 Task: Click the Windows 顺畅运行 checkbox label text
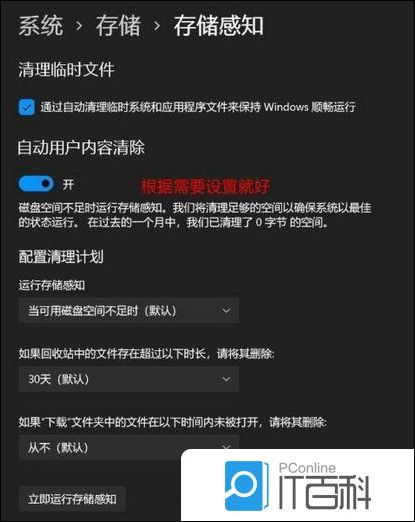click(198, 107)
